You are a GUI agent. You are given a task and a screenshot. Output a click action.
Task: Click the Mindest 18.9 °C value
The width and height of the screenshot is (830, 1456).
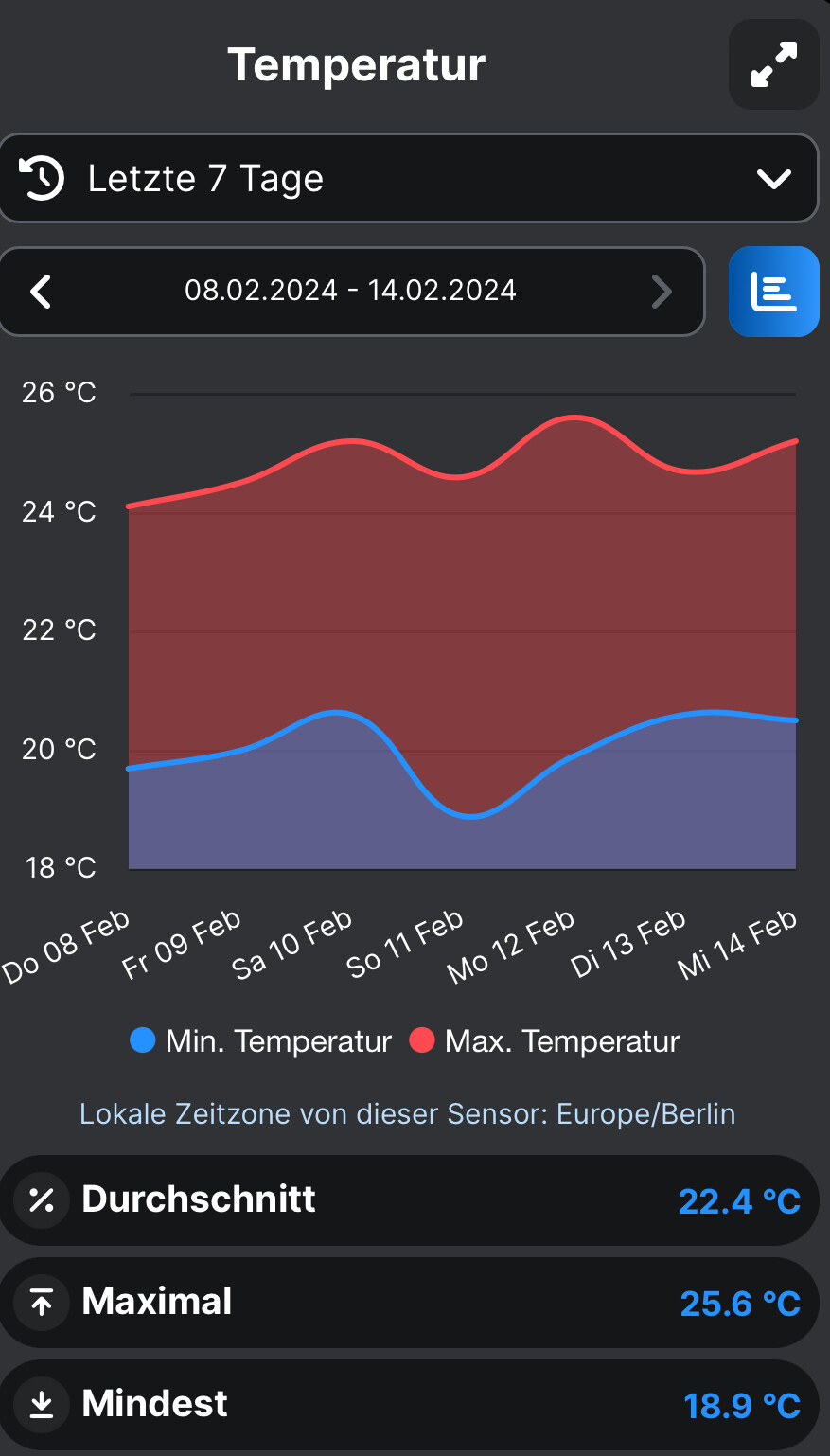(742, 1406)
